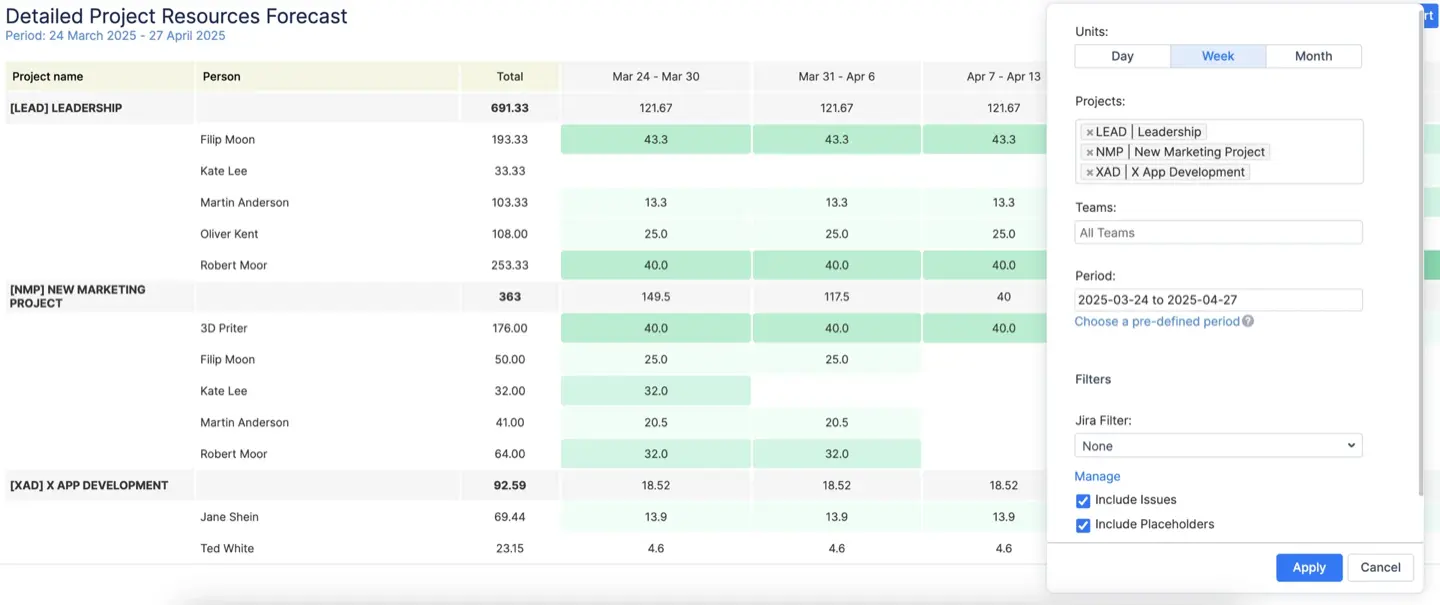Remove the XAD | X App Development tag
The image size is (1440, 605).
coord(1089,171)
